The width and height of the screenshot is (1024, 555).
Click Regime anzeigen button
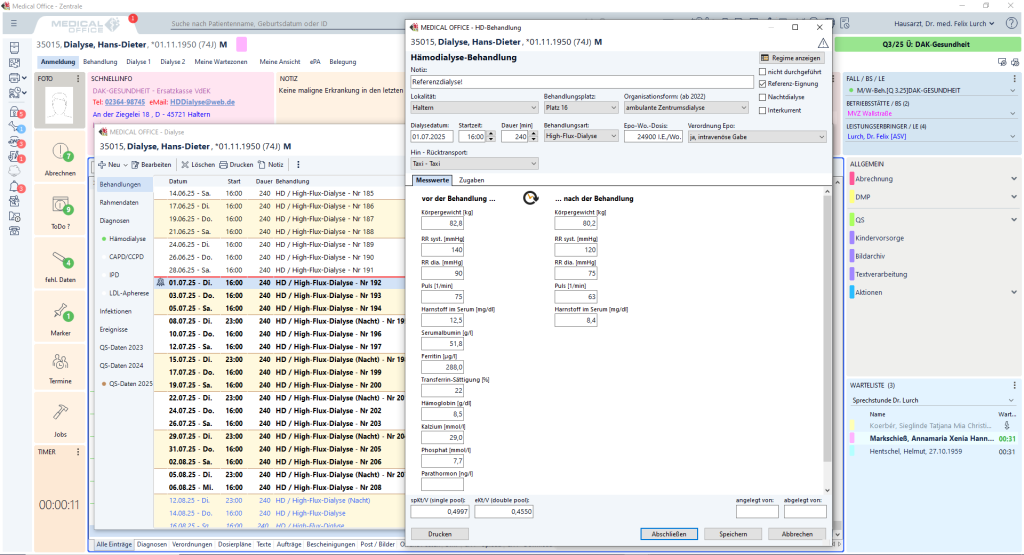pyautogui.click(x=791, y=58)
